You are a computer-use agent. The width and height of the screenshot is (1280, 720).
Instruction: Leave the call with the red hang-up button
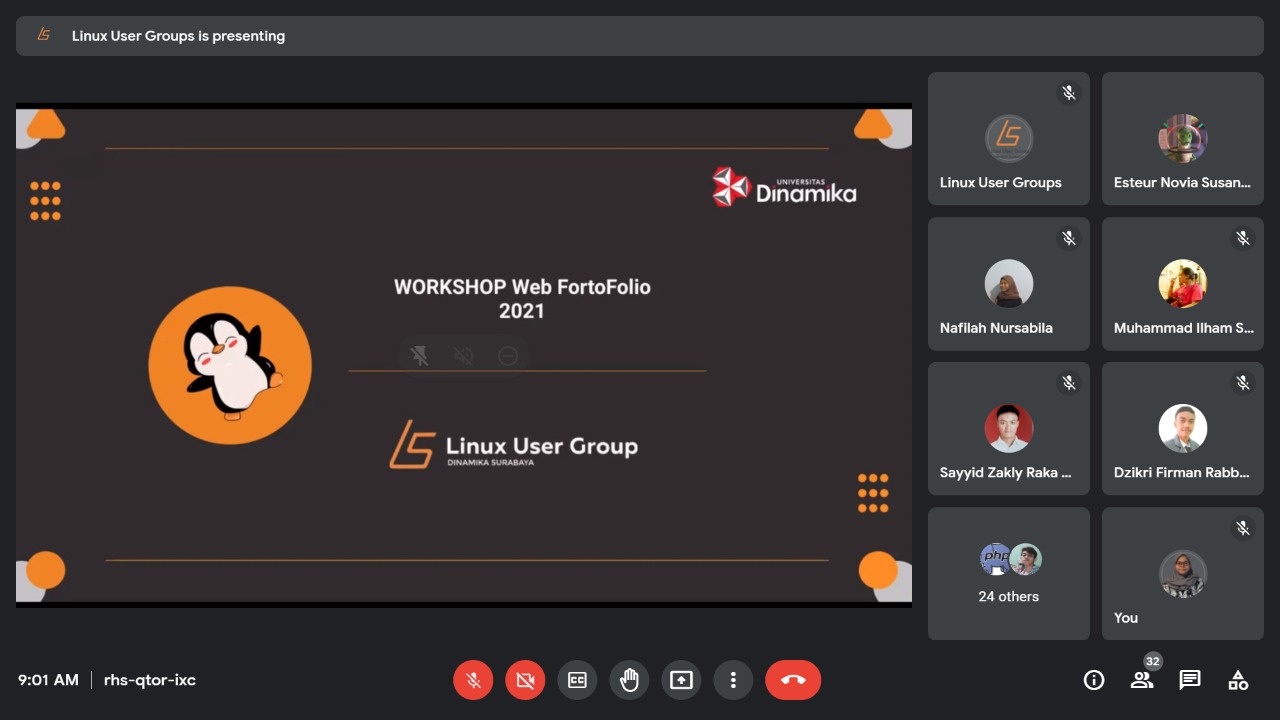793,680
